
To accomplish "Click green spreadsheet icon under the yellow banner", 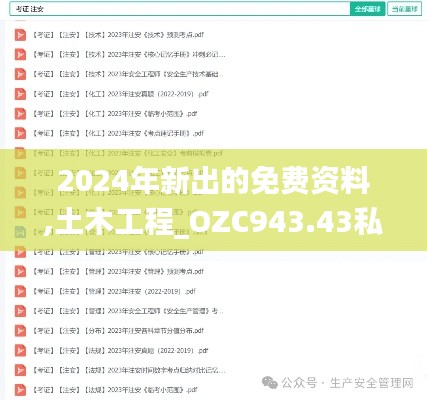I will [20, 232].
